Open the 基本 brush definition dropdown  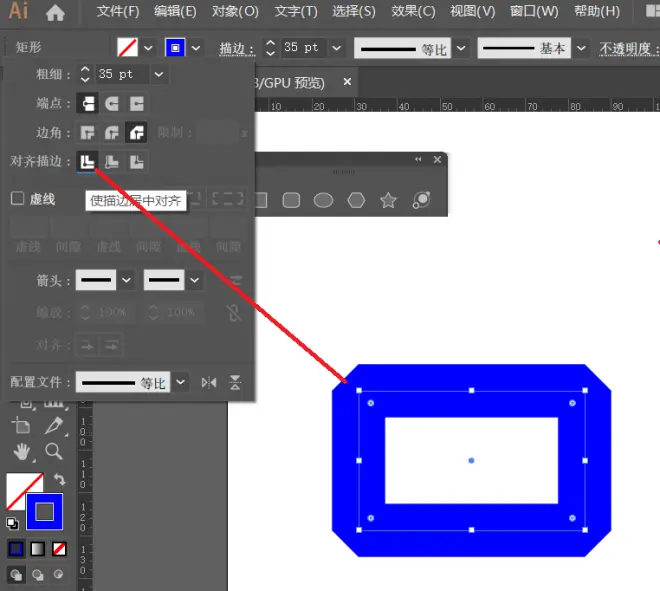coord(581,48)
